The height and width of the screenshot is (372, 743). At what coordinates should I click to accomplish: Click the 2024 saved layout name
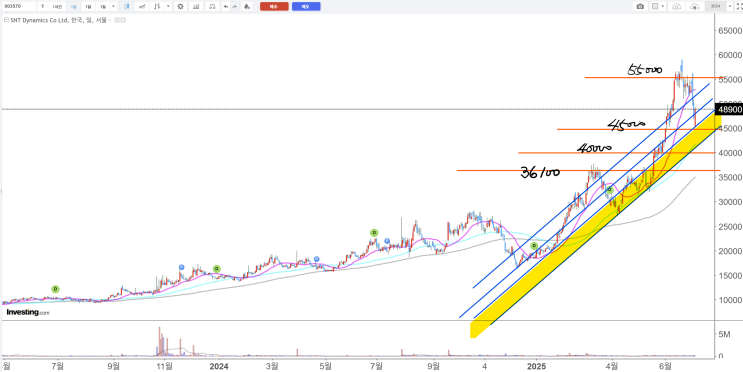716,6
